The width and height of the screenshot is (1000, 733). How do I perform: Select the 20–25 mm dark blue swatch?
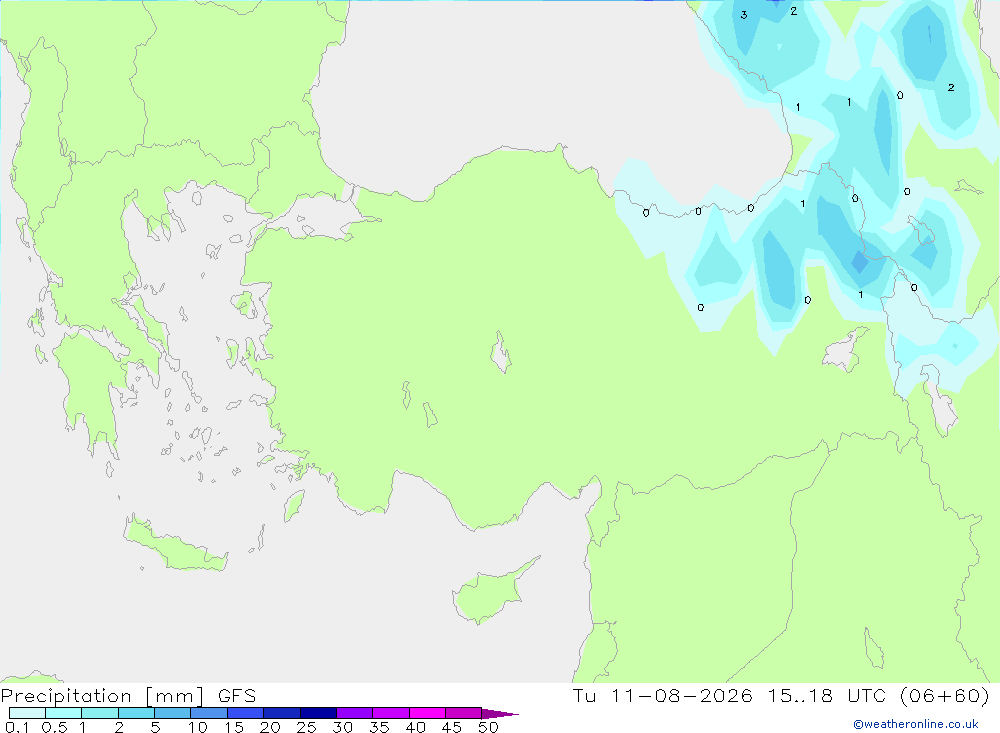click(x=282, y=713)
